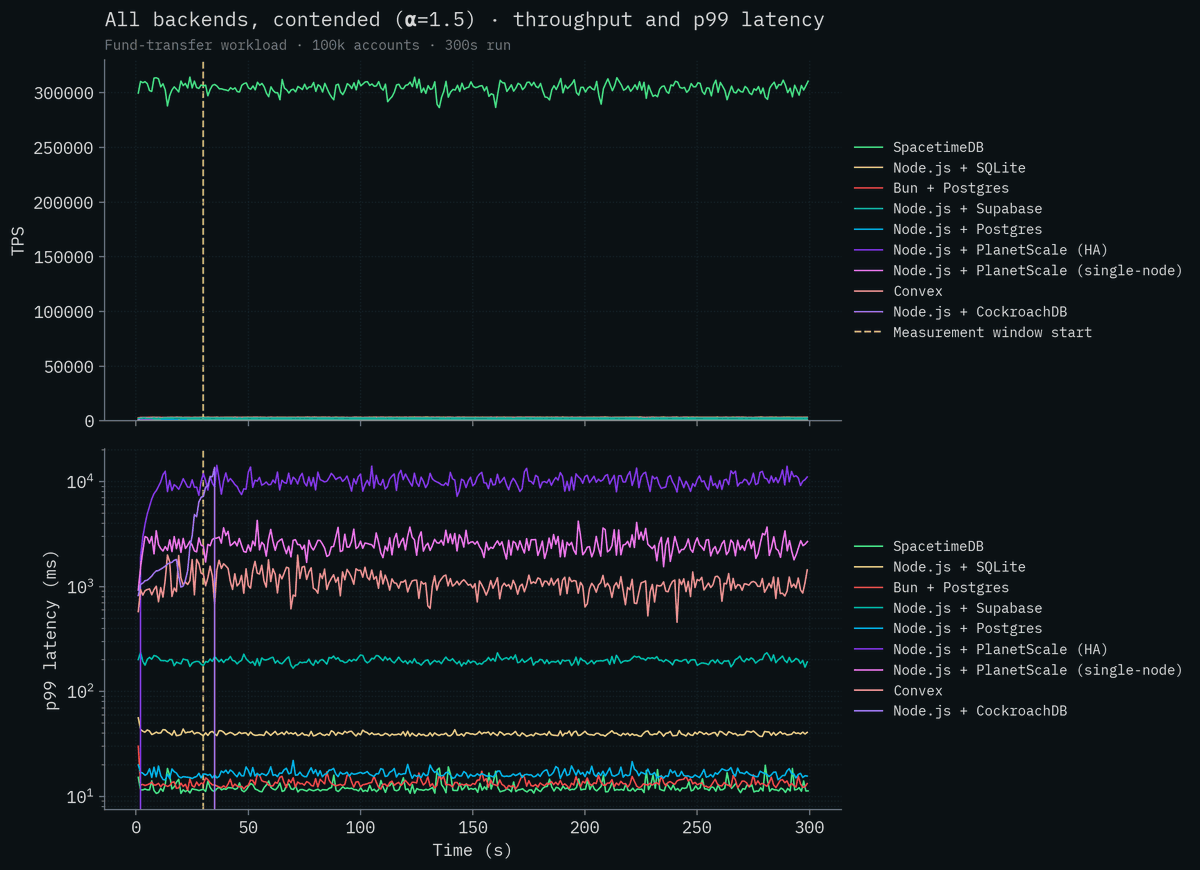Click 'Node.js + SQLite' in the bottom legend

tap(959, 567)
